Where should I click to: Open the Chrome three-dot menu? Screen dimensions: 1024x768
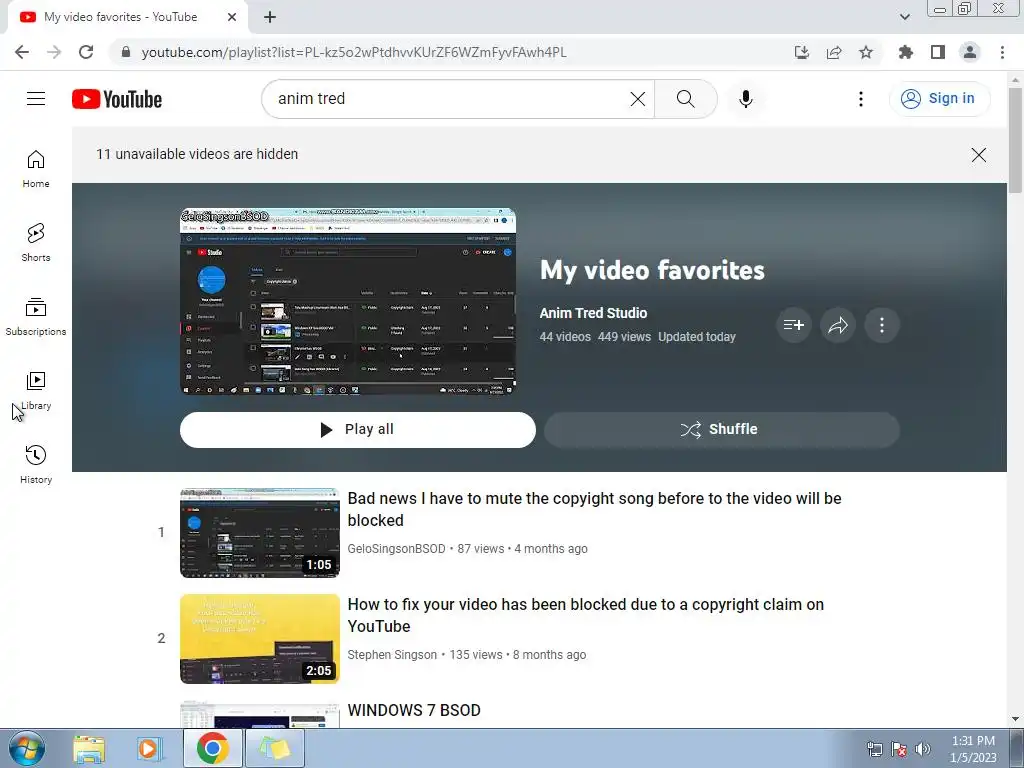1002,52
